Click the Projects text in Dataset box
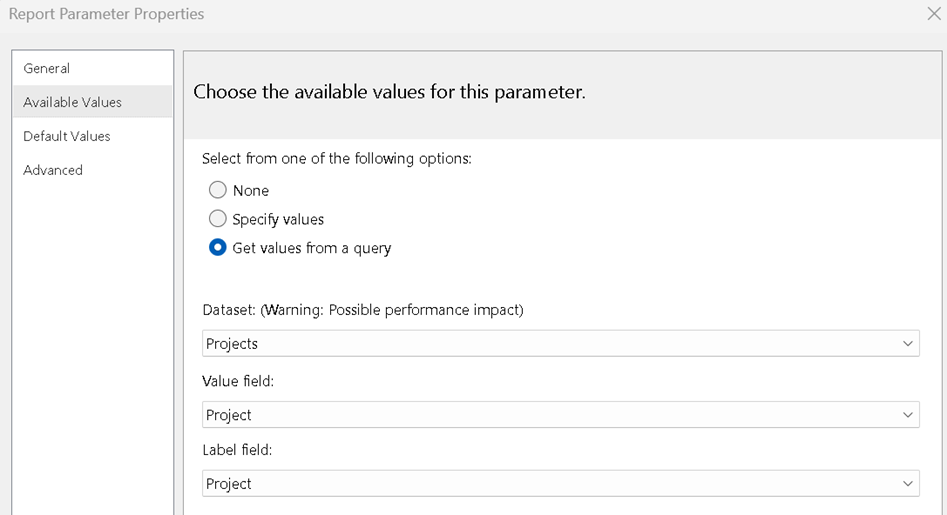 pos(232,344)
